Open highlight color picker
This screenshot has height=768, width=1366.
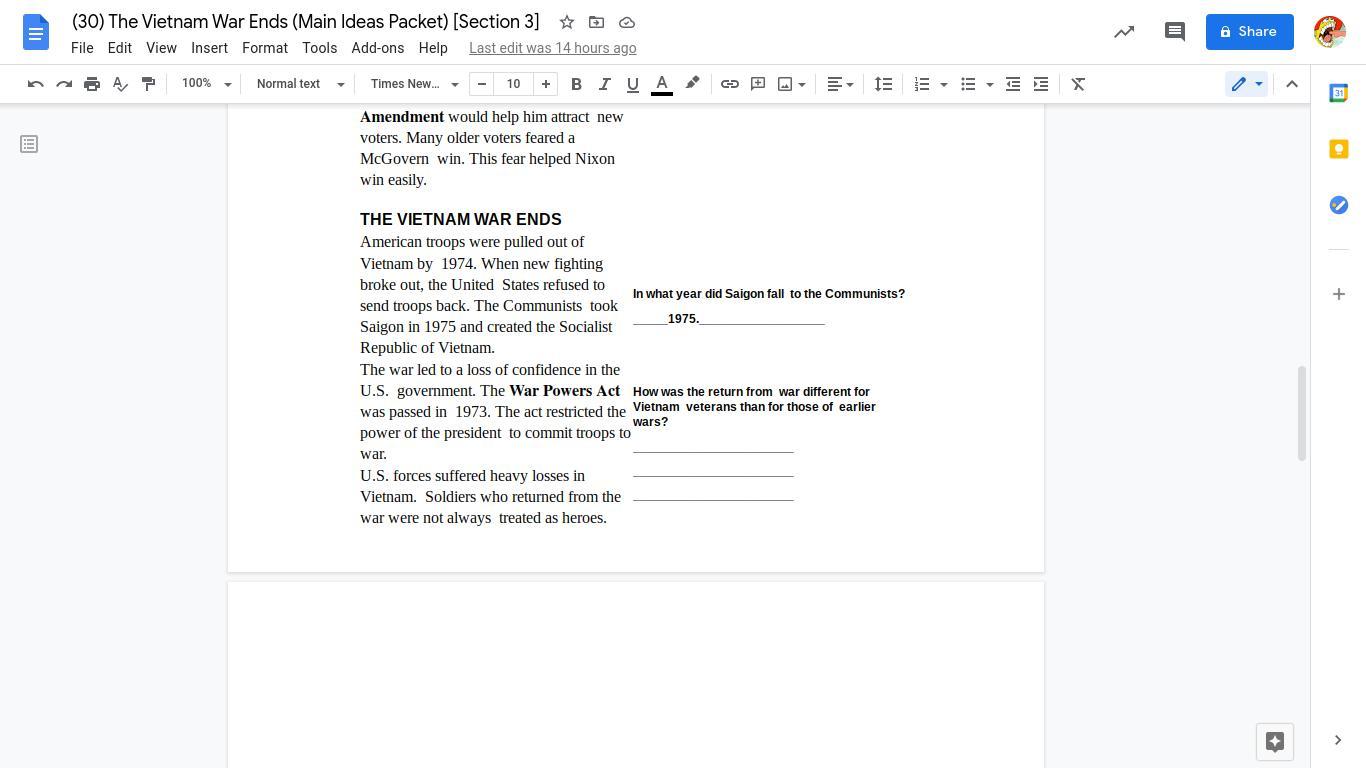click(x=692, y=84)
